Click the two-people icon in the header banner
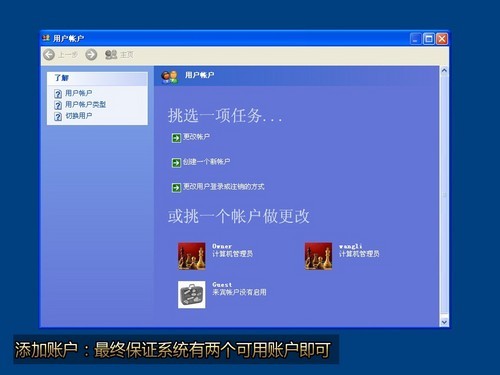This screenshot has width=500, height=375. pos(170,77)
